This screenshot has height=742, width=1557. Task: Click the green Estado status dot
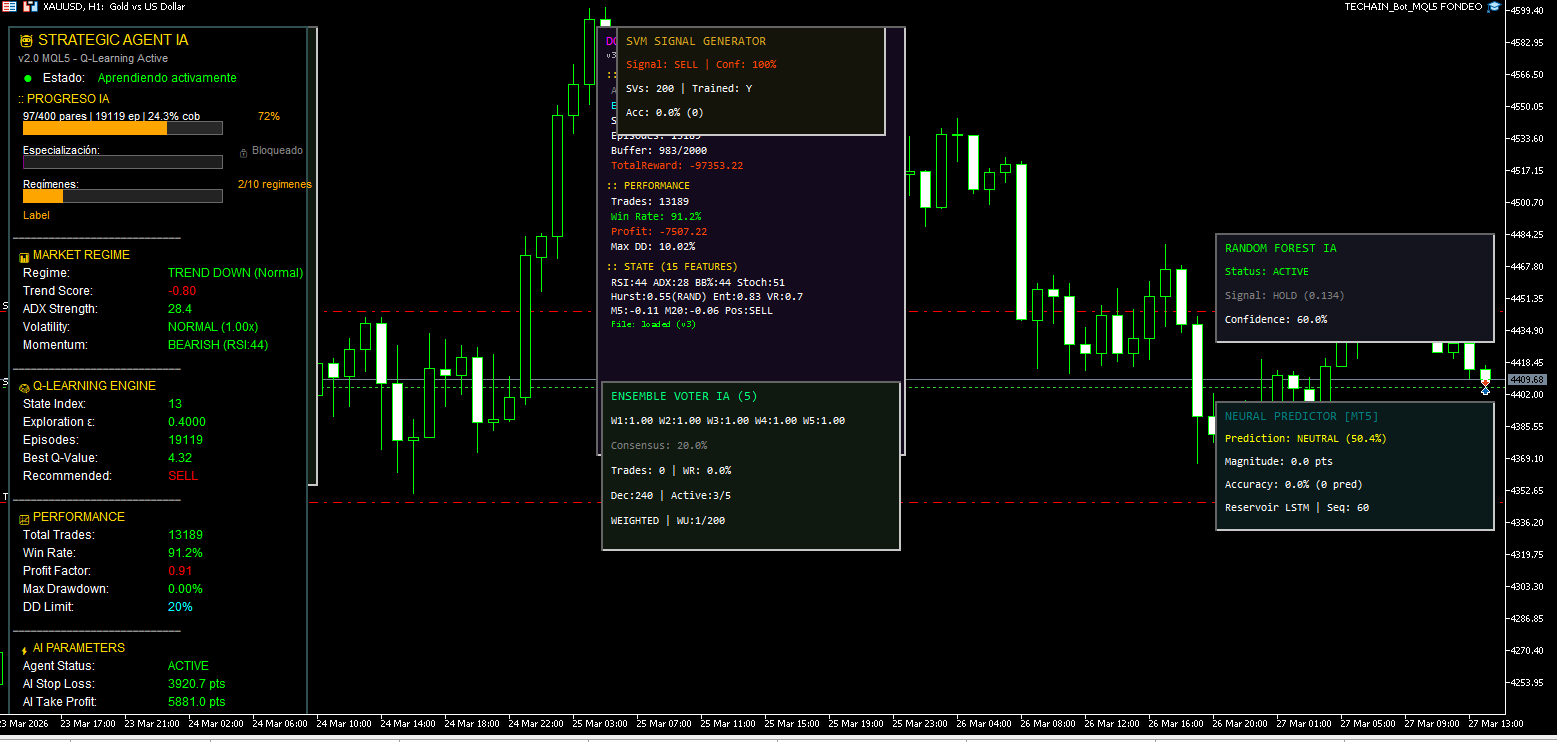[28, 78]
